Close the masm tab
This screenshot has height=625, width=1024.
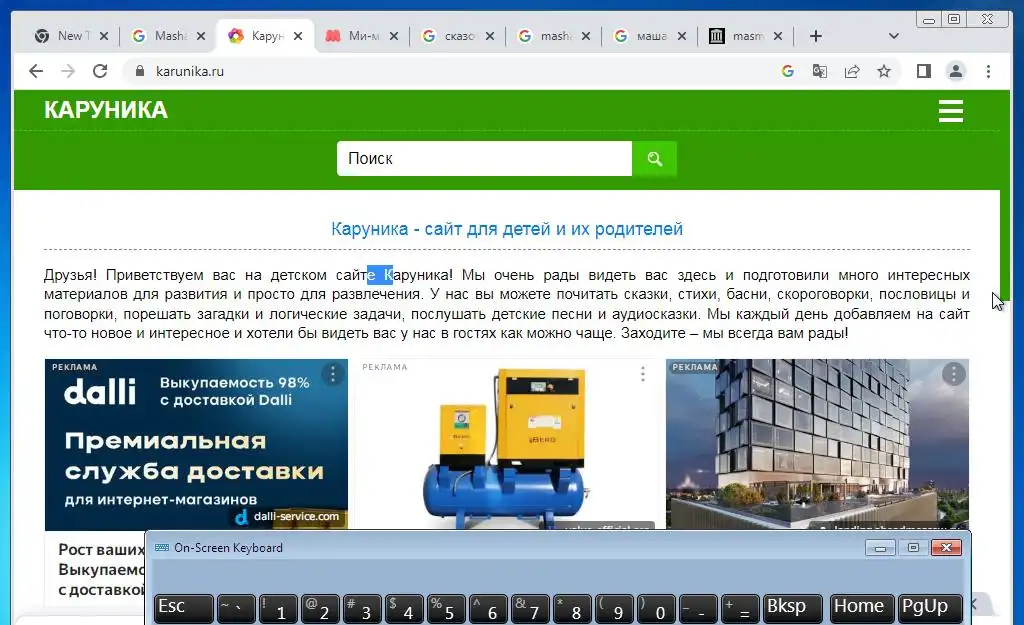778,36
